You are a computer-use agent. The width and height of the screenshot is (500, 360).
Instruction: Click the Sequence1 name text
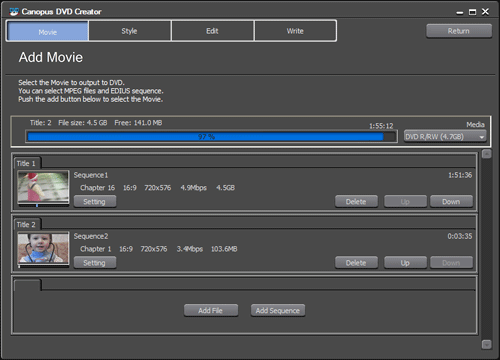click(91, 175)
